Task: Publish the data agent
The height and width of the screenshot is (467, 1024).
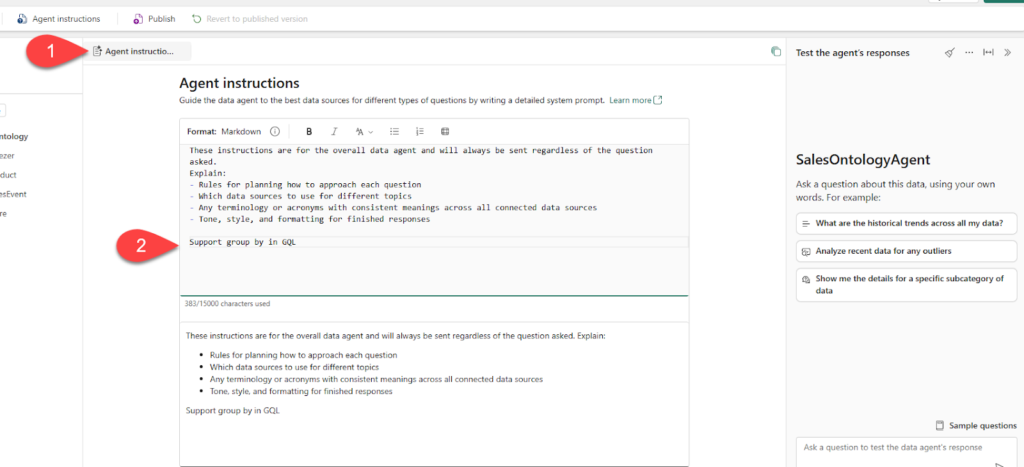Action: click(154, 18)
